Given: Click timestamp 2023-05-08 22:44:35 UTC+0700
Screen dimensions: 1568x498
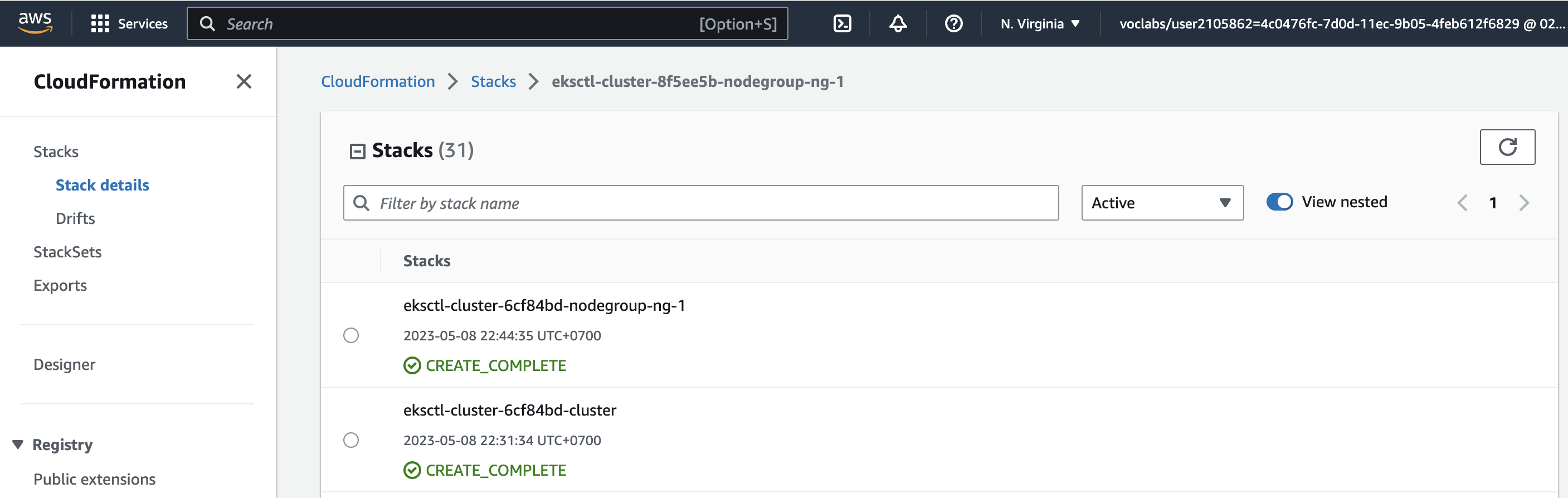Looking at the screenshot, I should pos(502,335).
